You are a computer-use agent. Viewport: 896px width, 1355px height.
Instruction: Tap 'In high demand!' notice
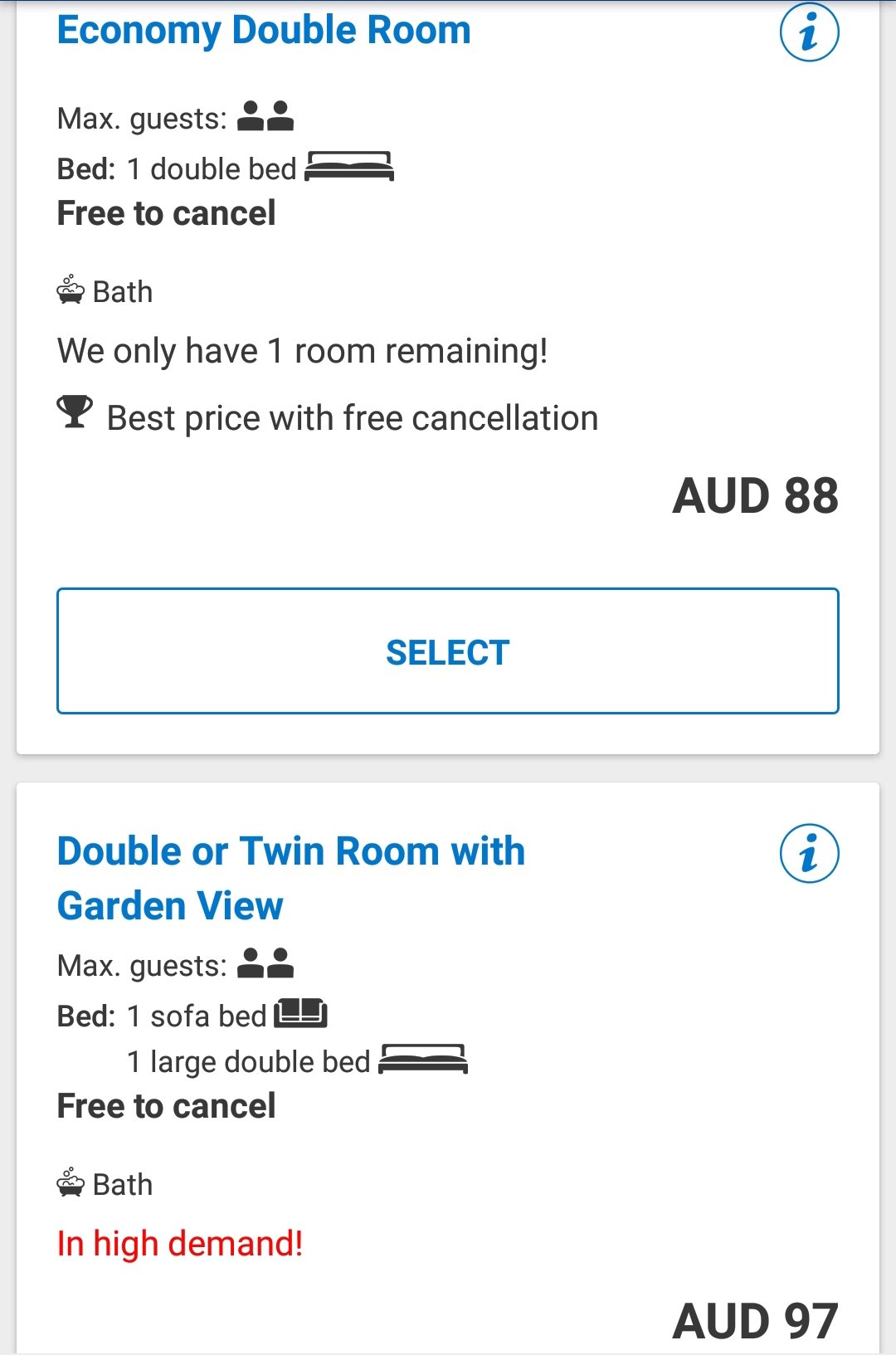(x=180, y=1244)
